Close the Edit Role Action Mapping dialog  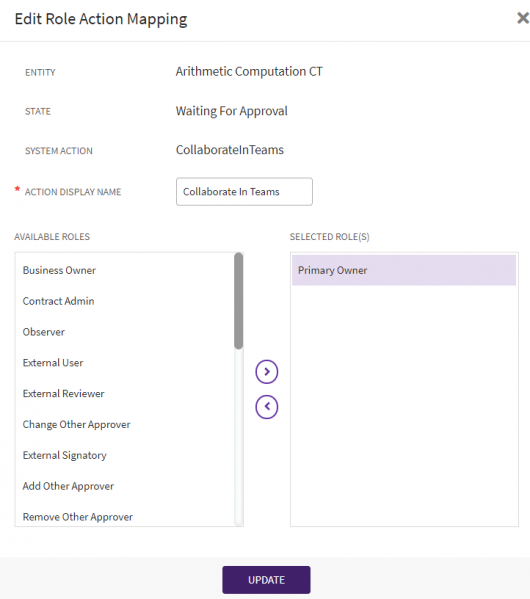coord(523,18)
